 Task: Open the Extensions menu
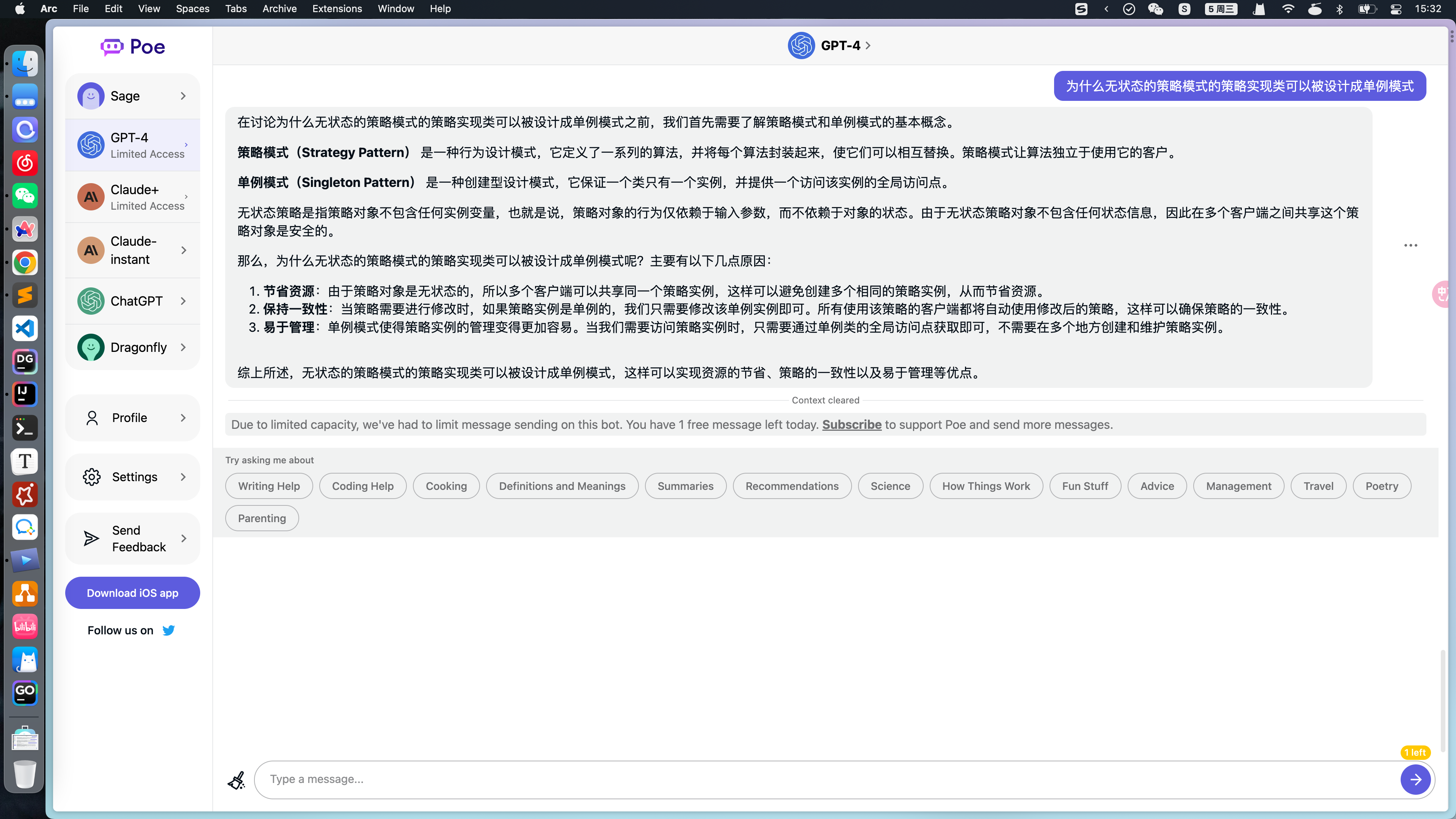pos(337,9)
